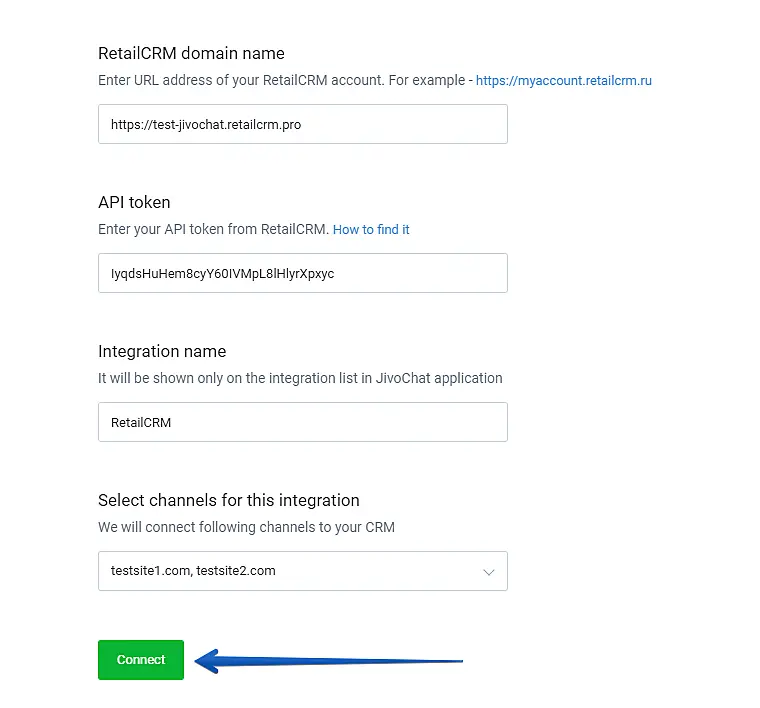760x708 pixels.
Task: Open the myaccount.retailcrm.ru example link
Action: (x=563, y=80)
